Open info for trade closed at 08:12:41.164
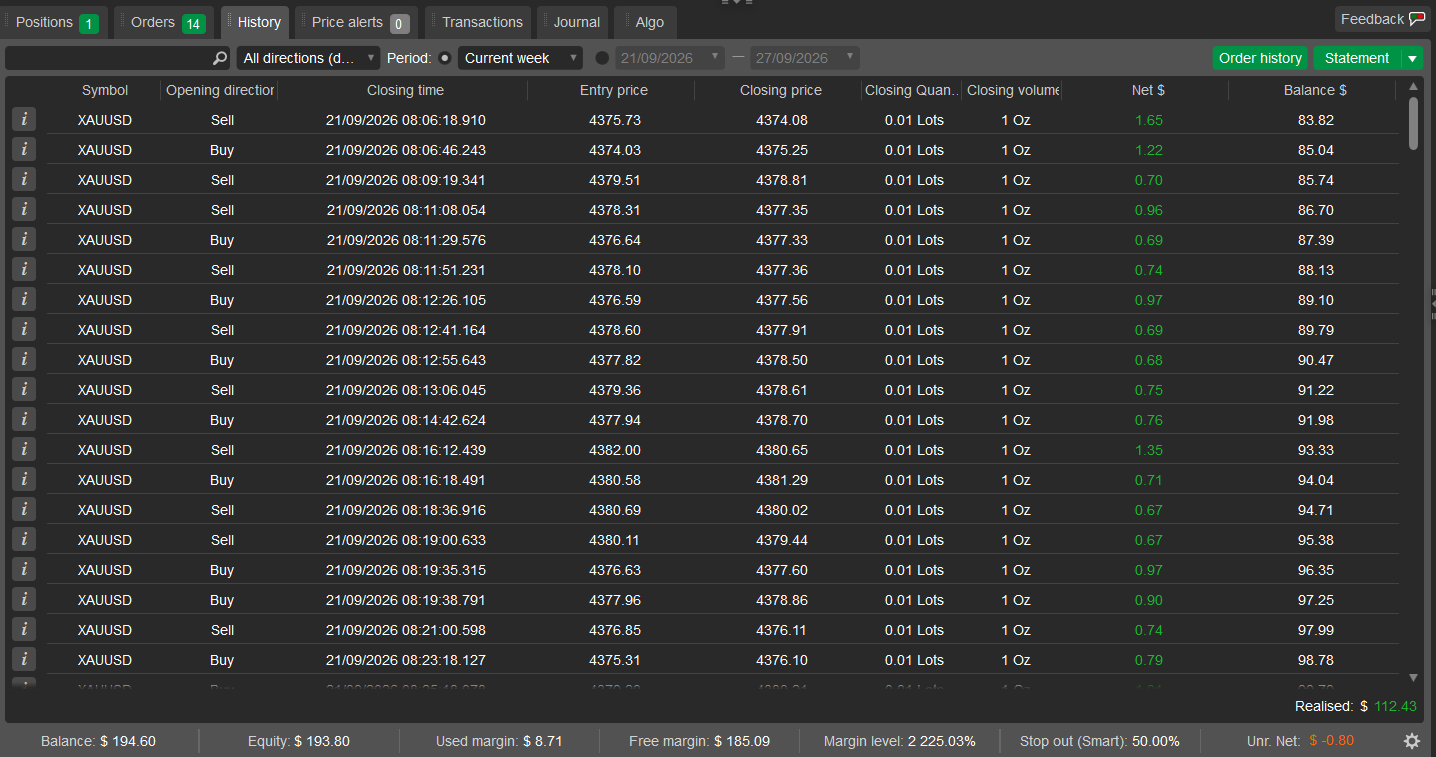Screen dimensions: 1436x757 pos(24,329)
